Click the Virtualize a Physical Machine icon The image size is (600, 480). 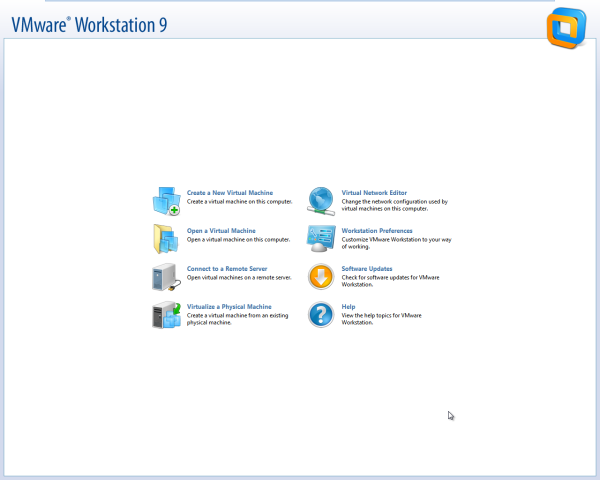166,315
